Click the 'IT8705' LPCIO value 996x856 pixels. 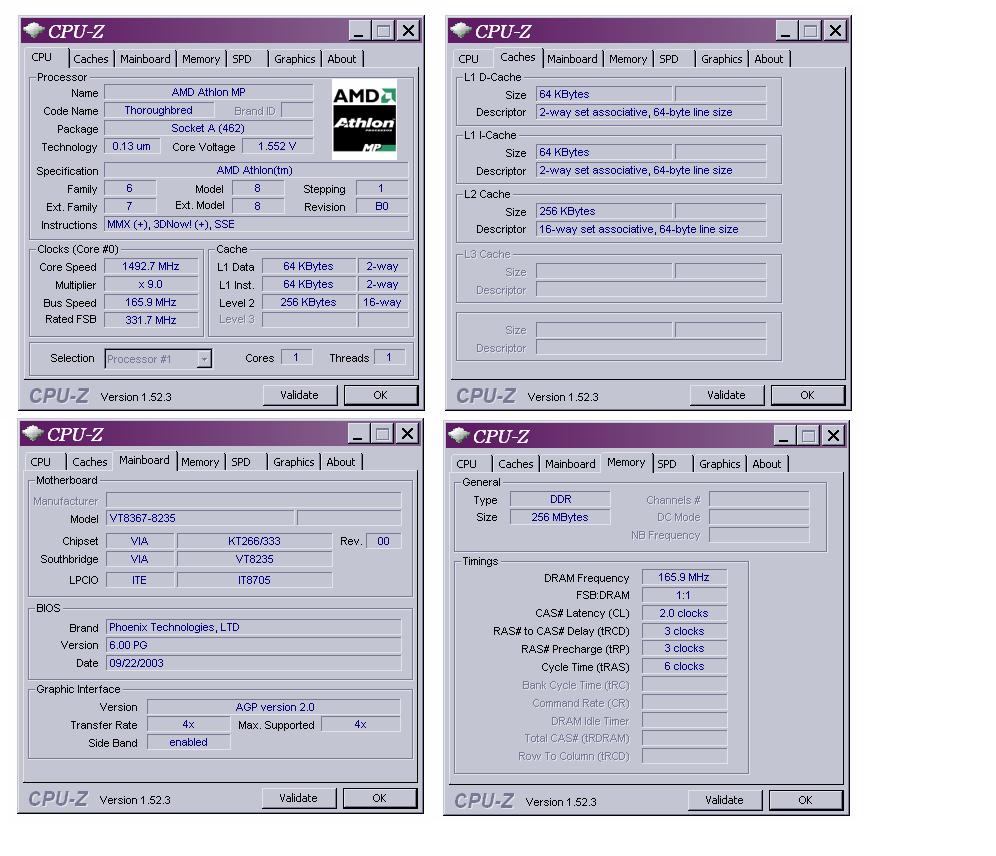point(254,580)
